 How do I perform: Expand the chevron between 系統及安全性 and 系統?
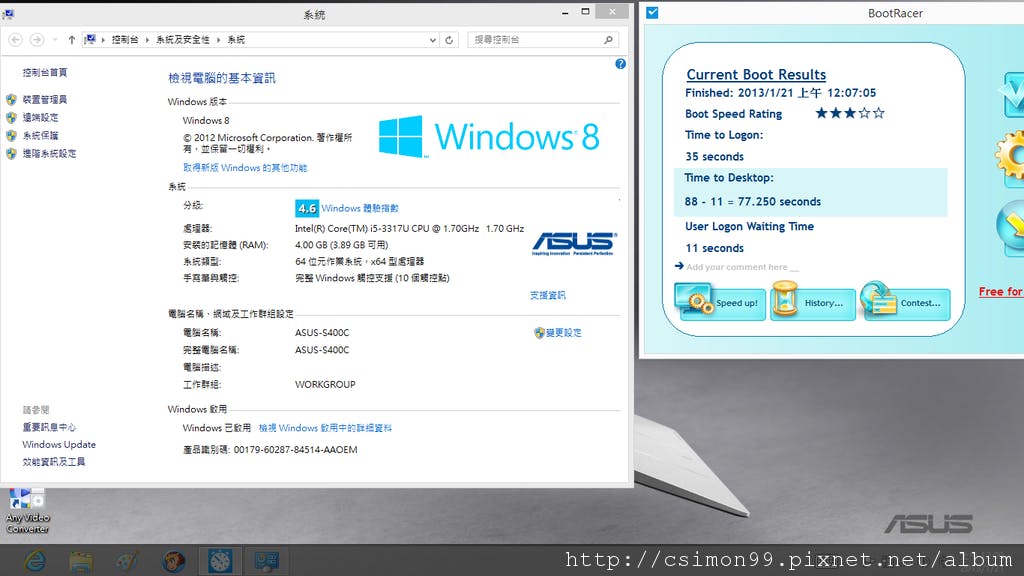(x=218, y=40)
